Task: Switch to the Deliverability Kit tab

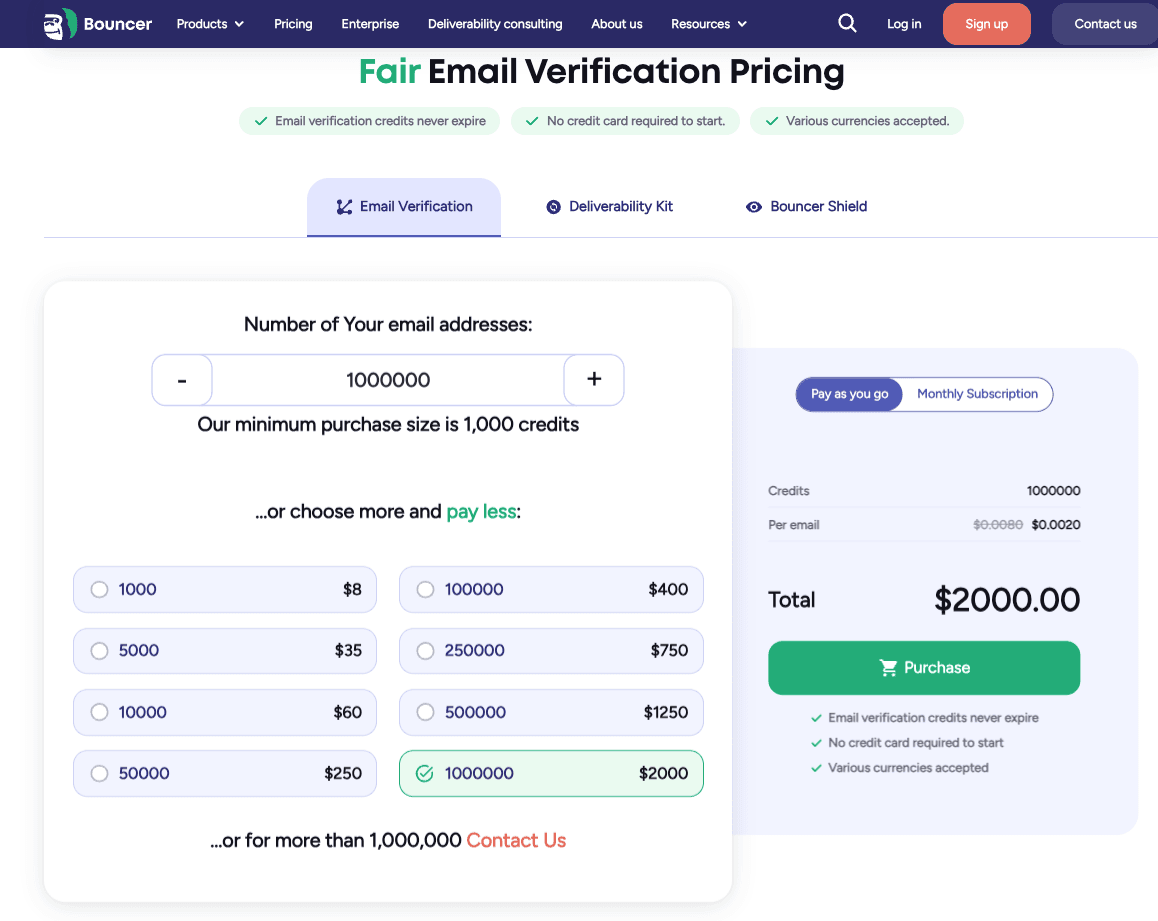Action: [x=610, y=206]
